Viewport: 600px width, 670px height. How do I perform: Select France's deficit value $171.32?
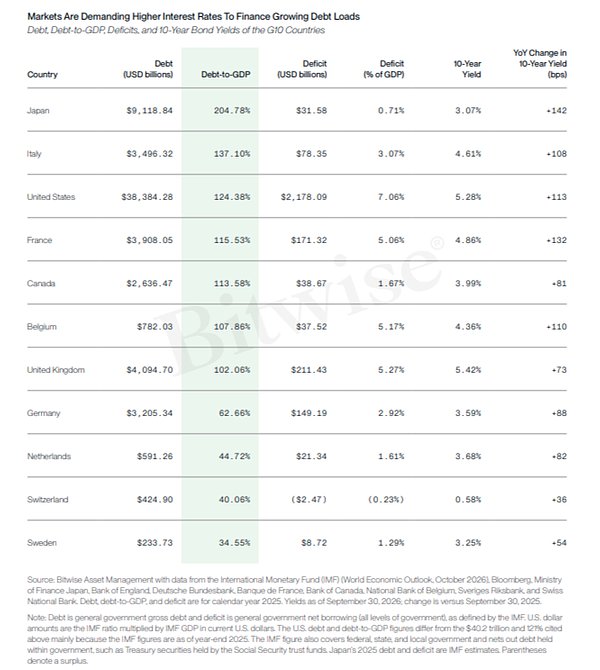coord(309,240)
